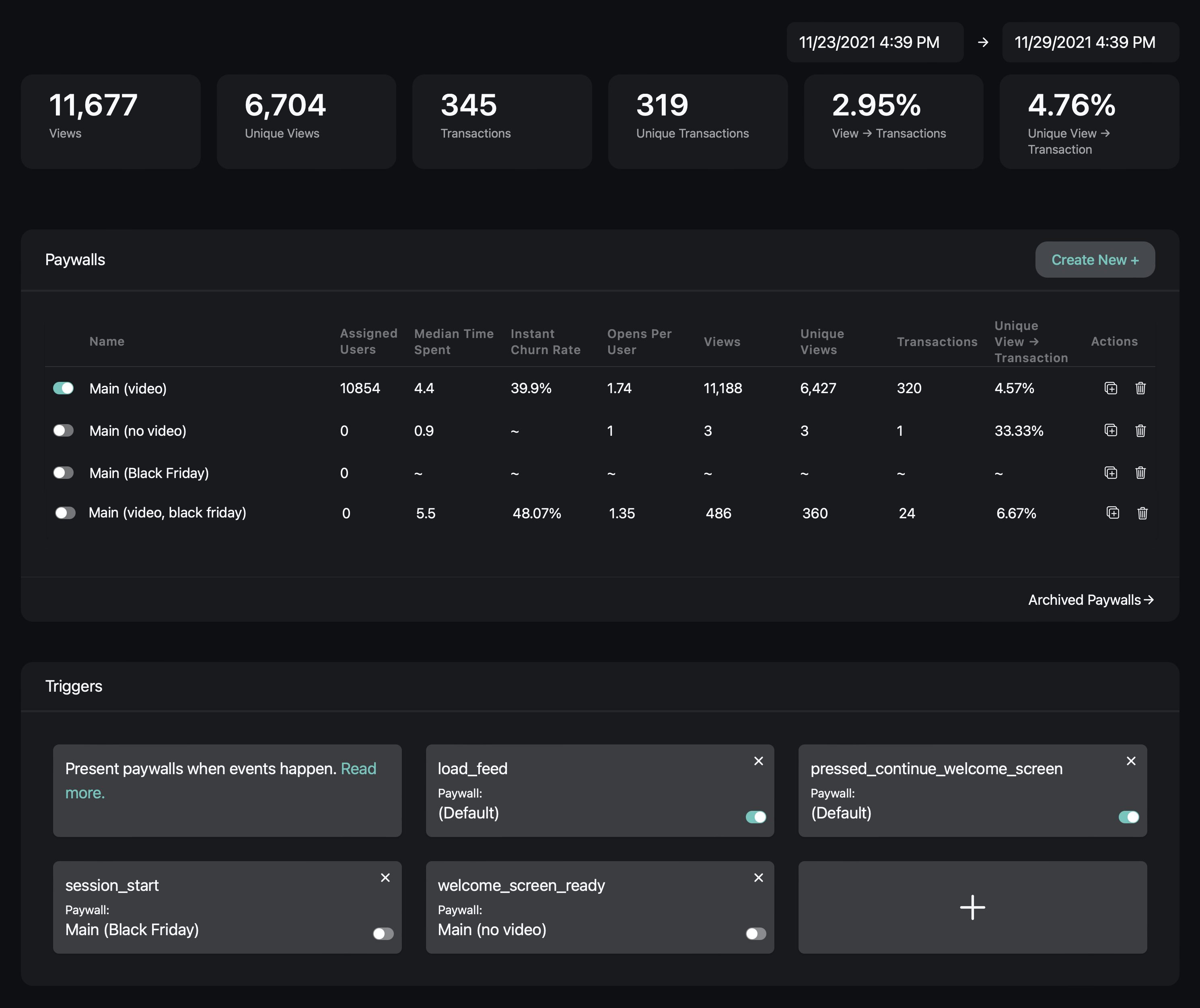
Task: Change the paywall selected for welcome_screen_ready
Action: click(492, 930)
